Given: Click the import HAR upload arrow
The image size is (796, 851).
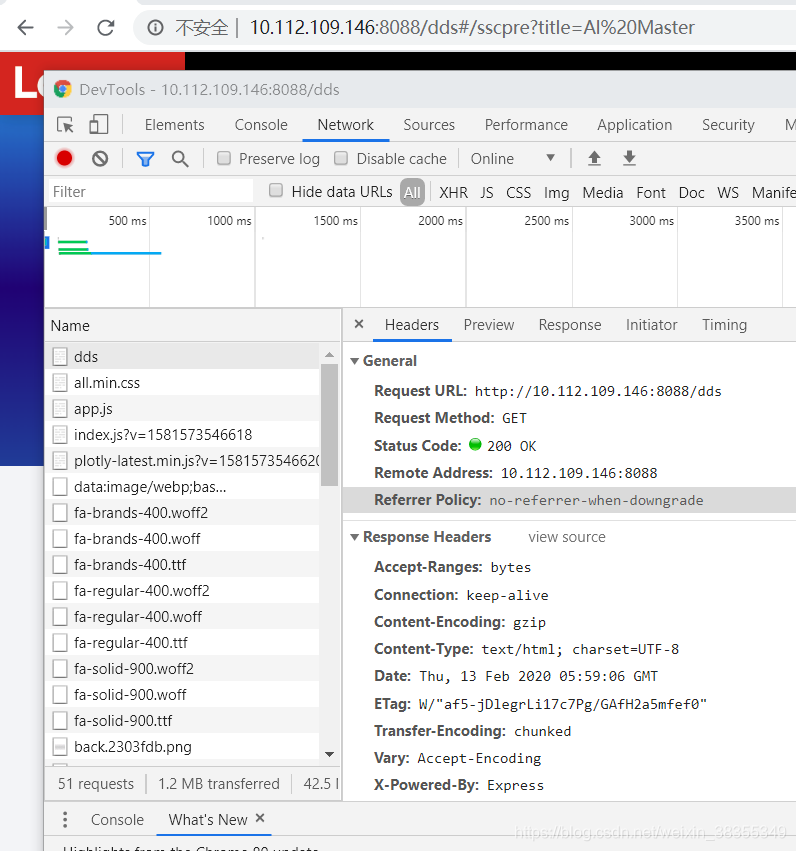Looking at the screenshot, I should (594, 158).
